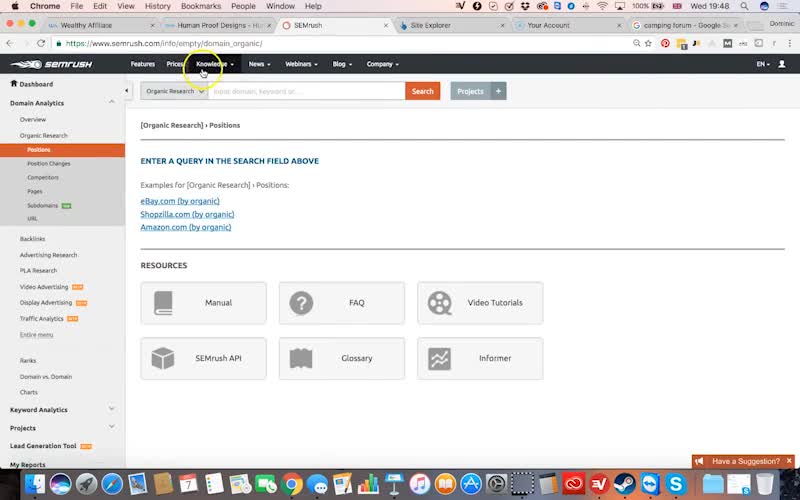Expand the Company dropdown menu

point(383,64)
